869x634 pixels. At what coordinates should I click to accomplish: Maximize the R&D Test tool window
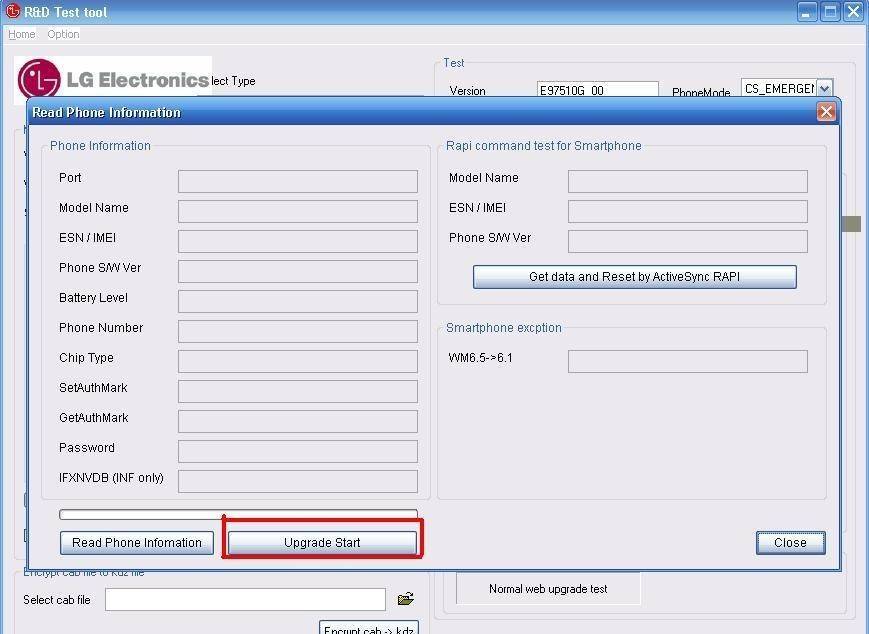pyautogui.click(x=830, y=12)
